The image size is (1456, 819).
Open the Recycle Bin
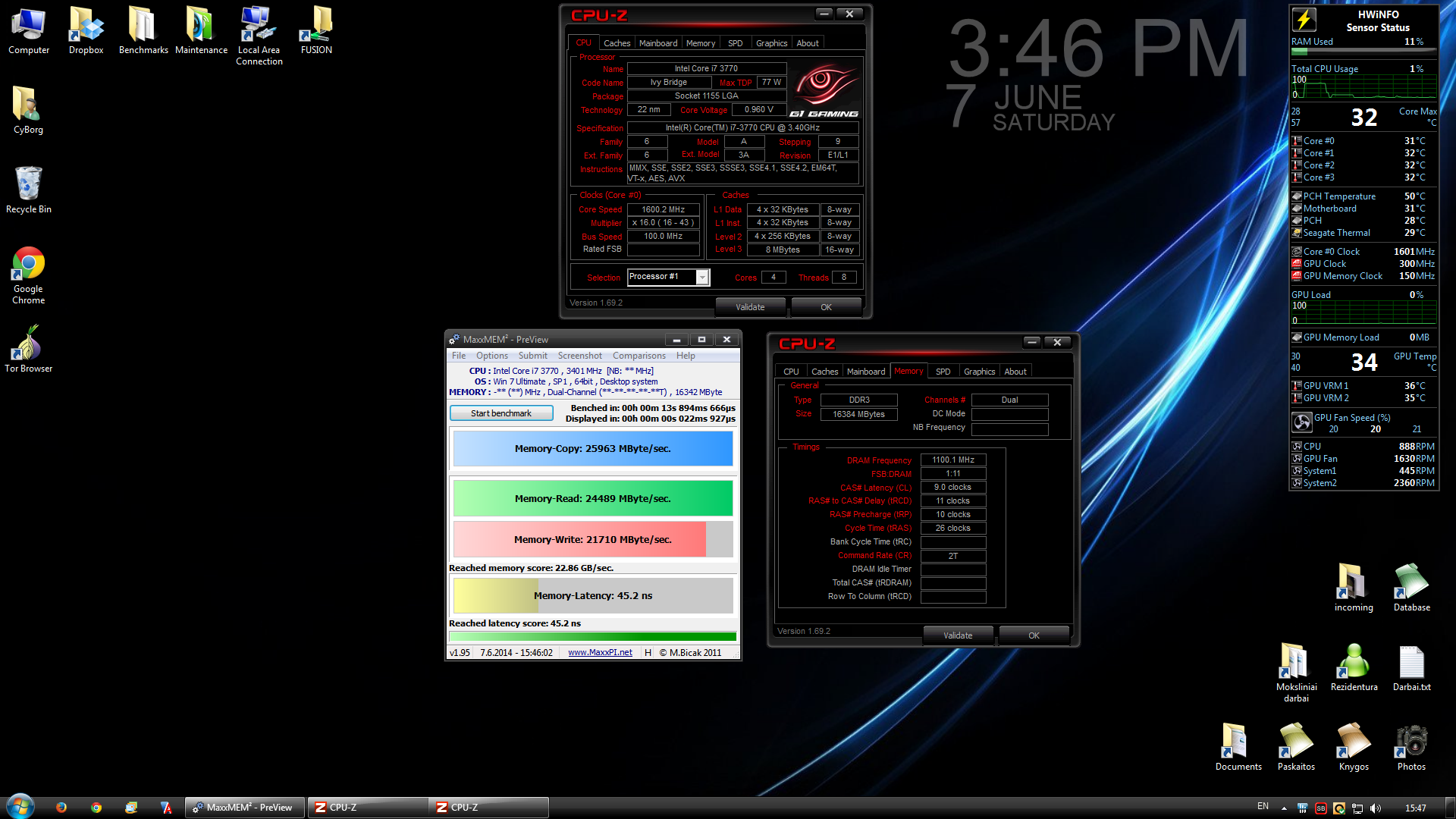pos(28,190)
